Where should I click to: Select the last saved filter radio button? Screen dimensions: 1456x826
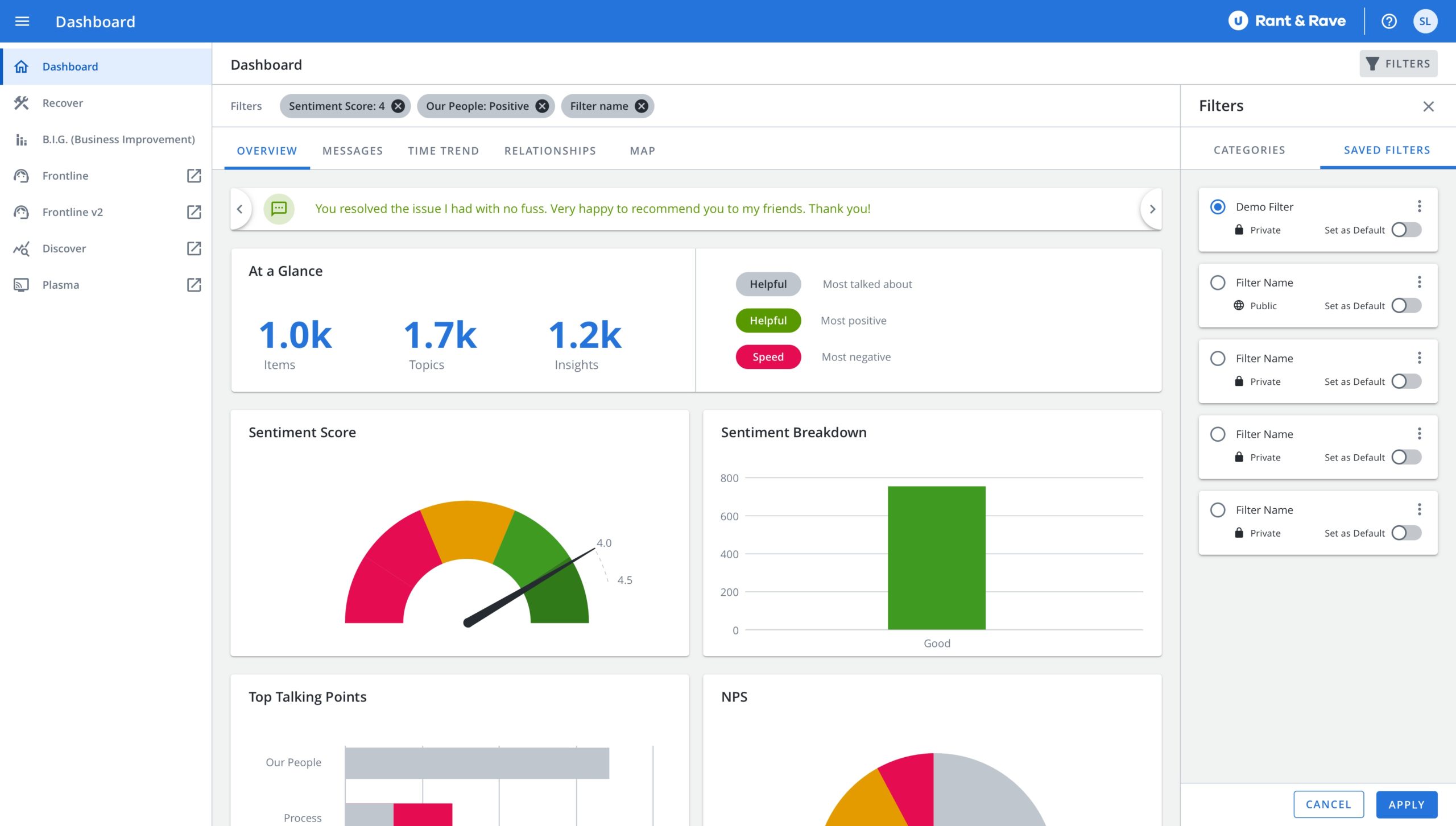(x=1218, y=510)
